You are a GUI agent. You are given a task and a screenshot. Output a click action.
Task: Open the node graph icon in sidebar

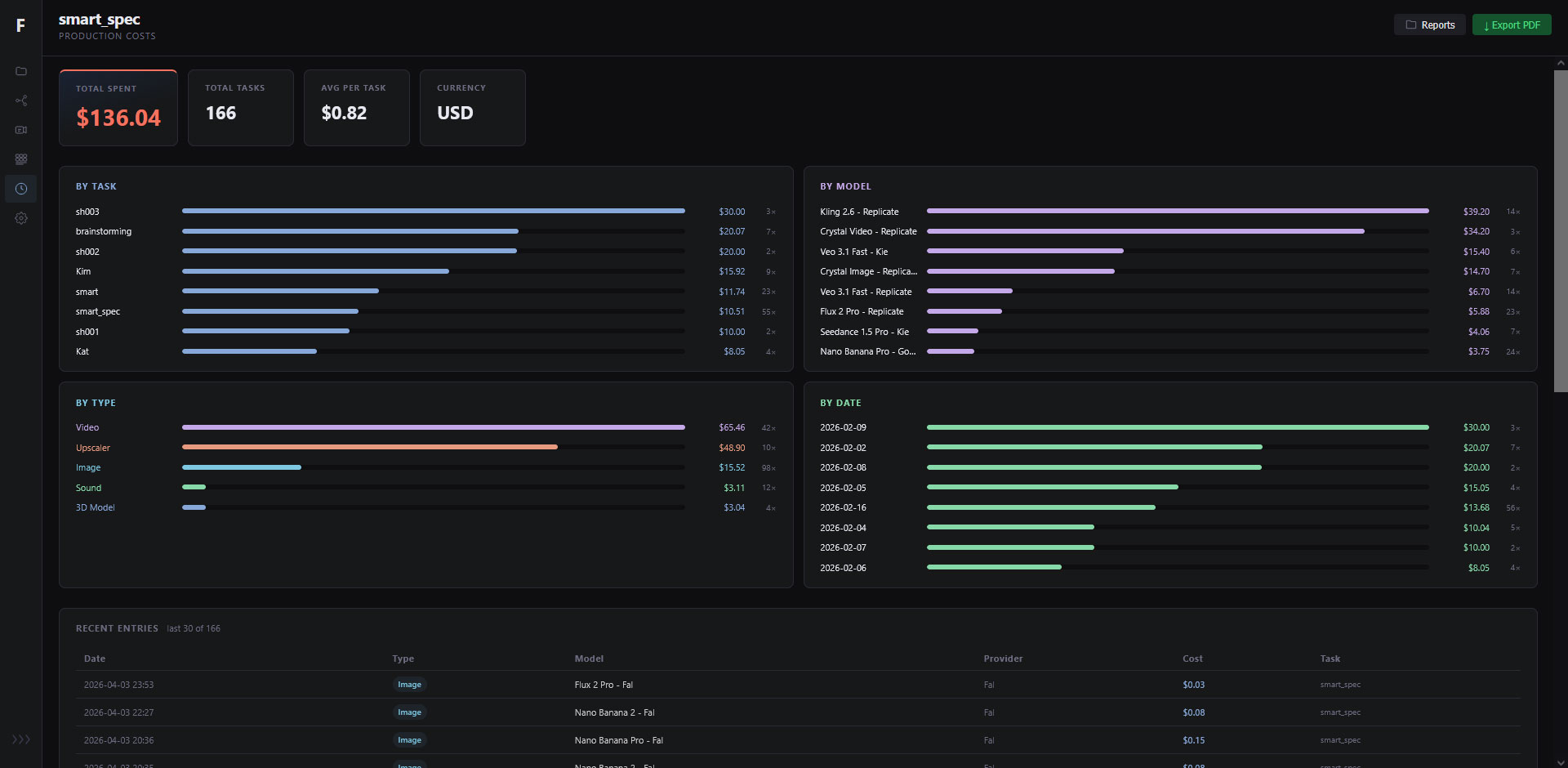(x=21, y=100)
